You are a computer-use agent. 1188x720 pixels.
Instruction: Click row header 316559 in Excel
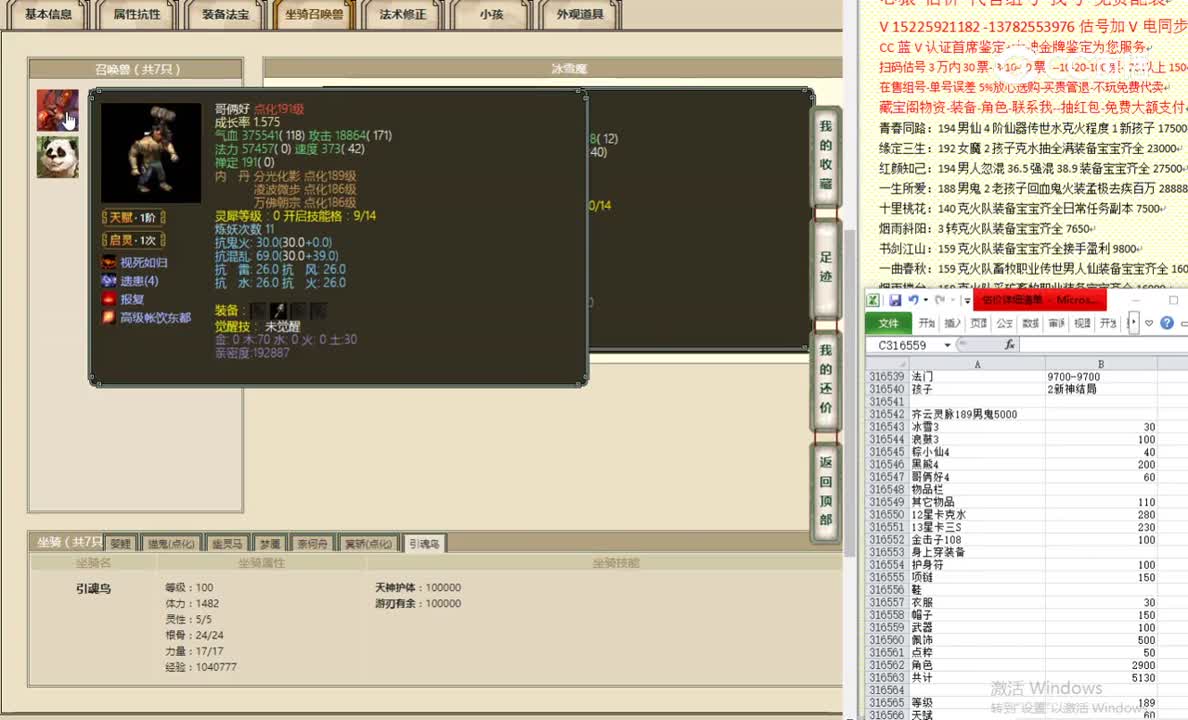(887, 628)
